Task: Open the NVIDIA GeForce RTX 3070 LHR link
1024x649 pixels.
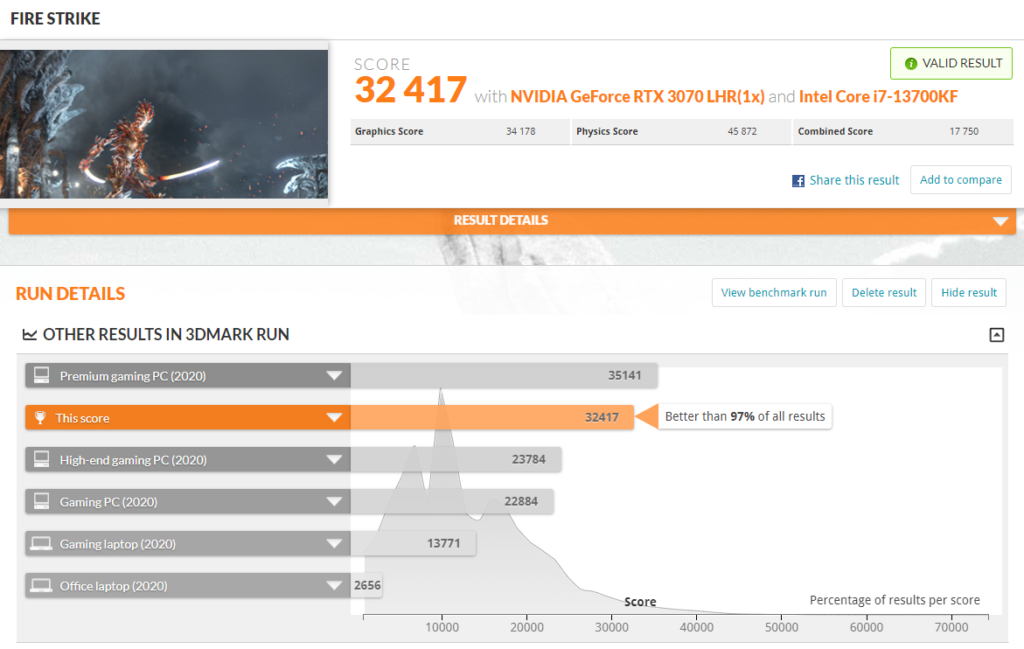Action: pyautogui.click(x=637, y=97)
